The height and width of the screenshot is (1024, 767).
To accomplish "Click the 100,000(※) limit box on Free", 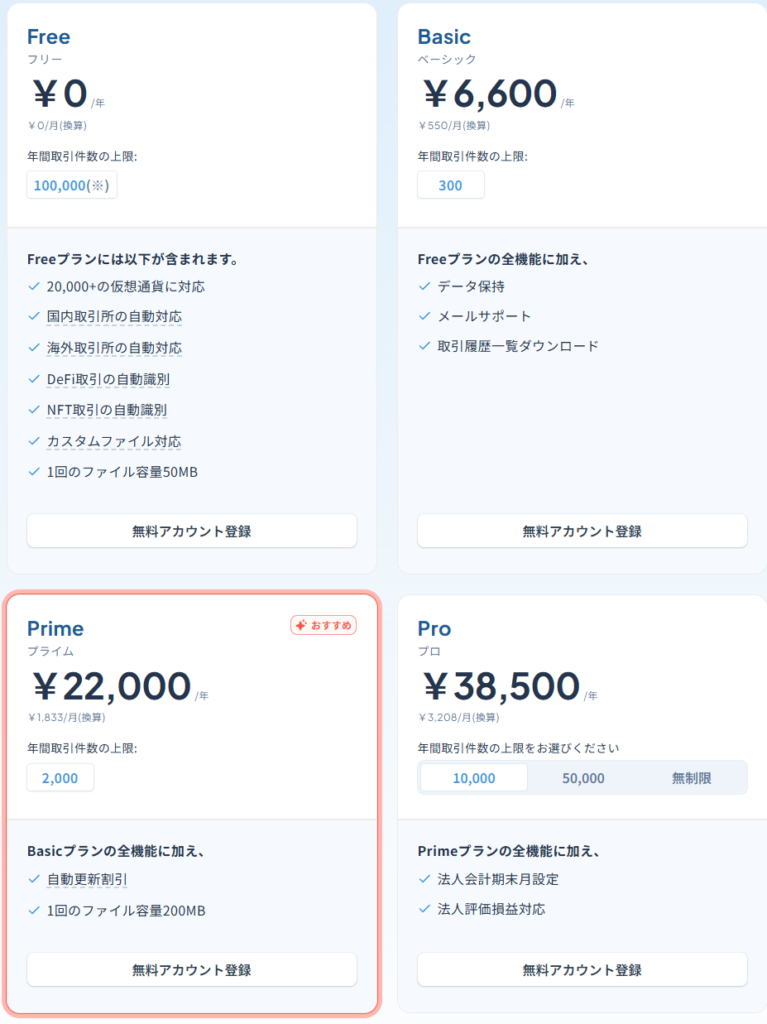I will 72,185.
